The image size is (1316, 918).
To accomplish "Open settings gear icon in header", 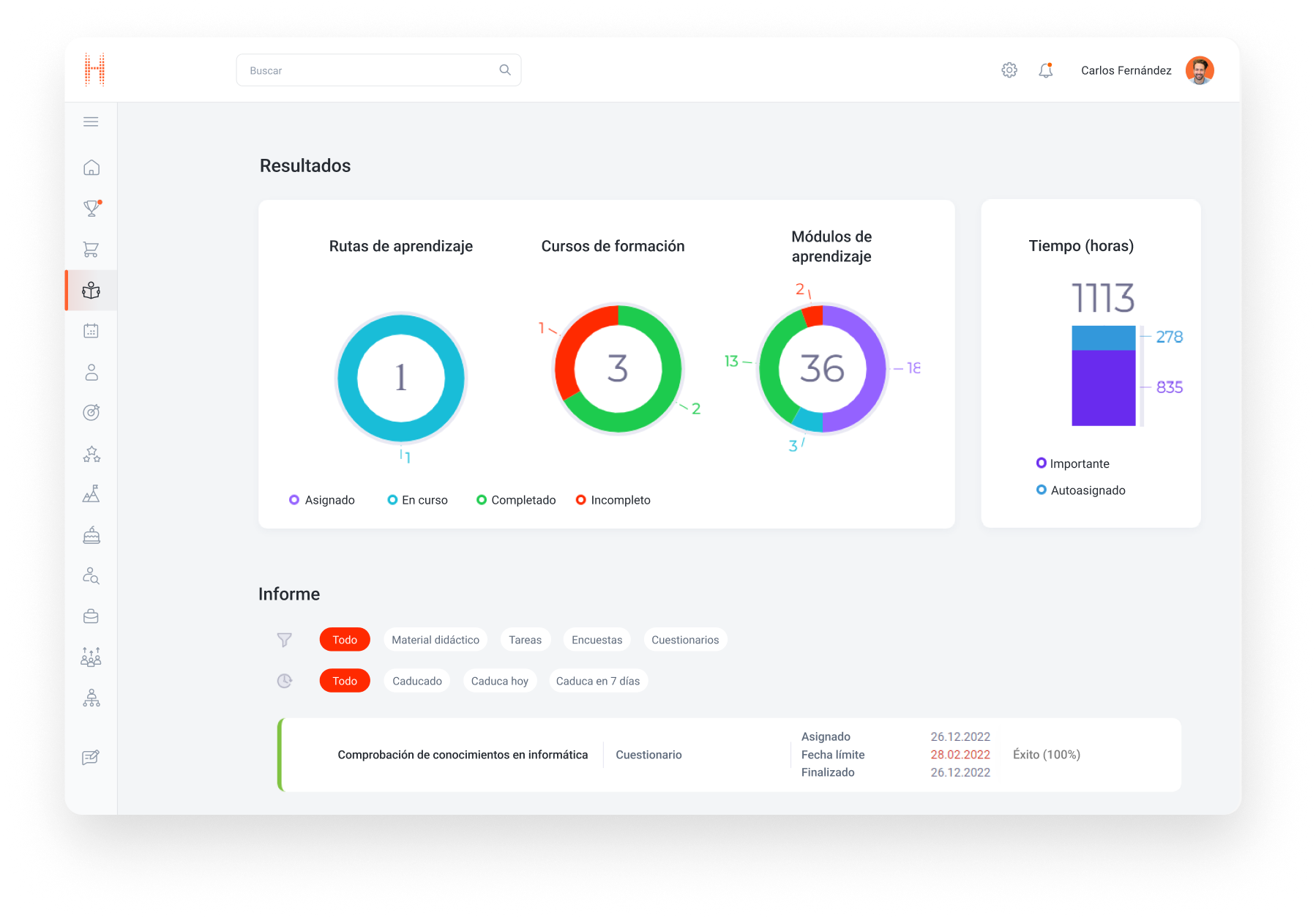I will point(1009,70).
